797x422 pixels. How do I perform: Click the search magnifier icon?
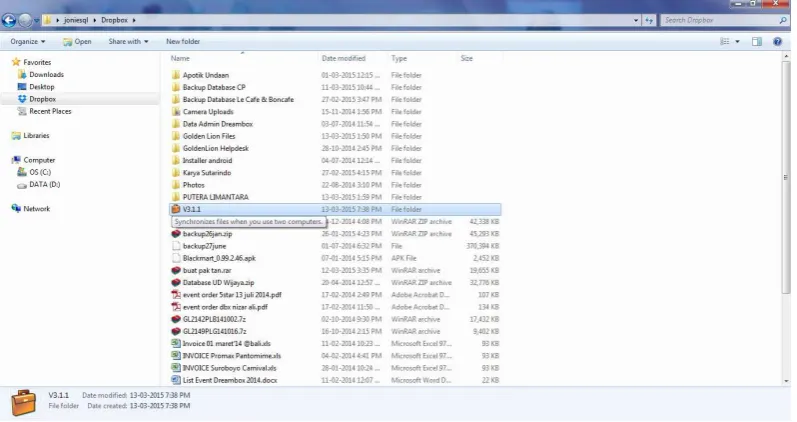[x=783, y=20]
